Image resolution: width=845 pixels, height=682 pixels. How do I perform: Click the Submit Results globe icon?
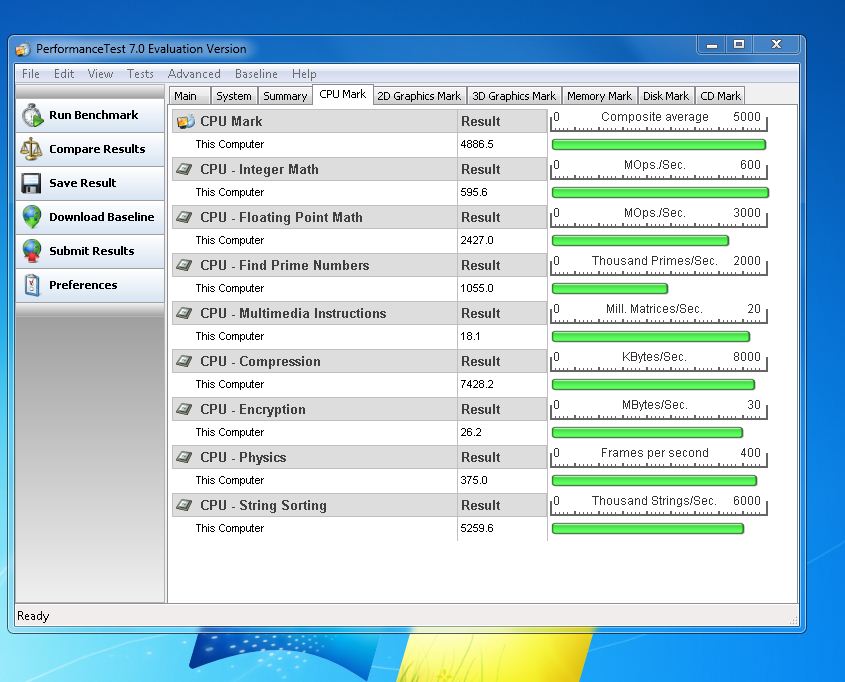[32, 251]
